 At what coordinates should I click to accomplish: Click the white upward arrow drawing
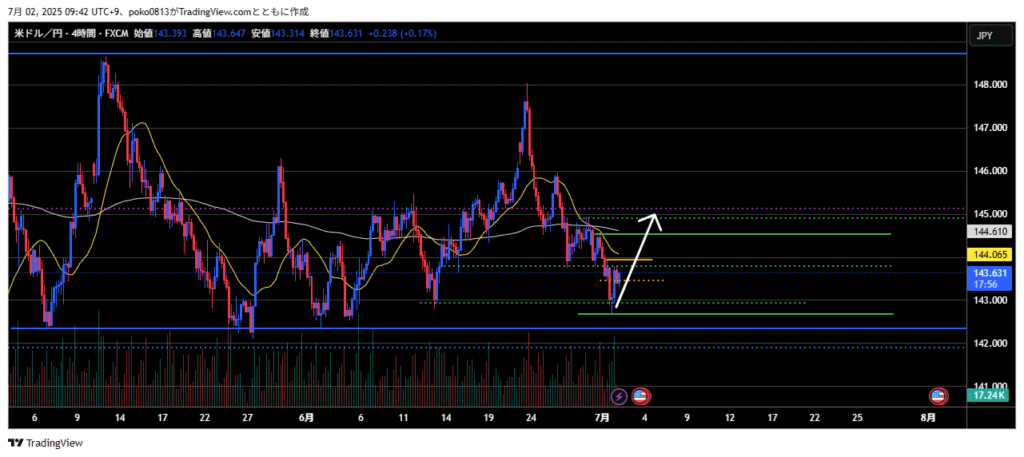[x=636, y=261]
